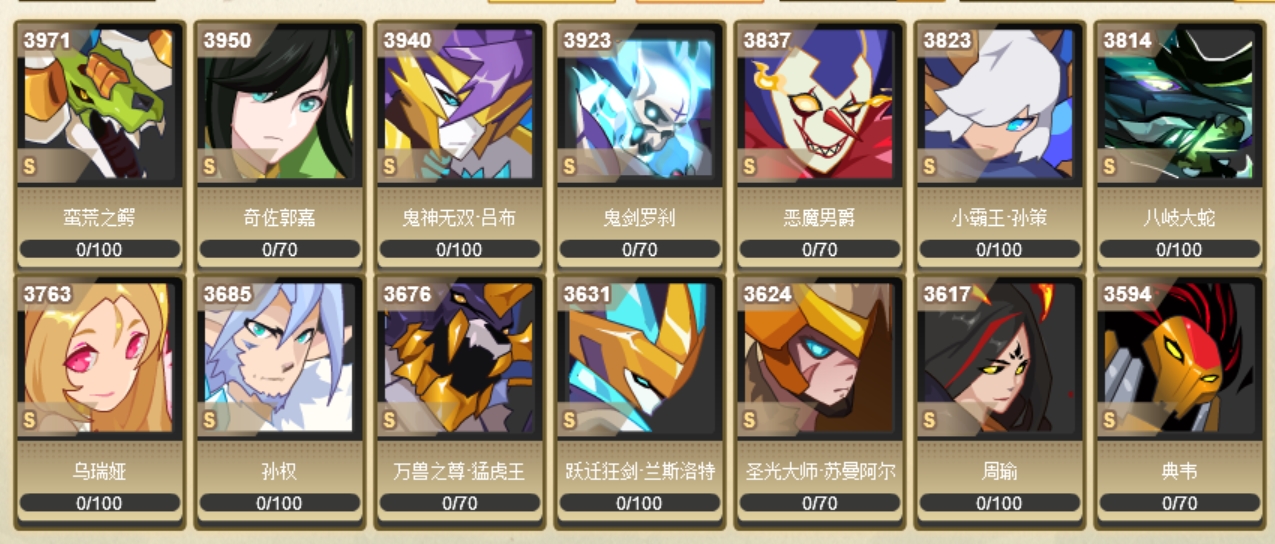Viewport: 1275px width, 544px height.
Task: Select the 周瑜 hooded hero portrait
Action: pos(999,358)
